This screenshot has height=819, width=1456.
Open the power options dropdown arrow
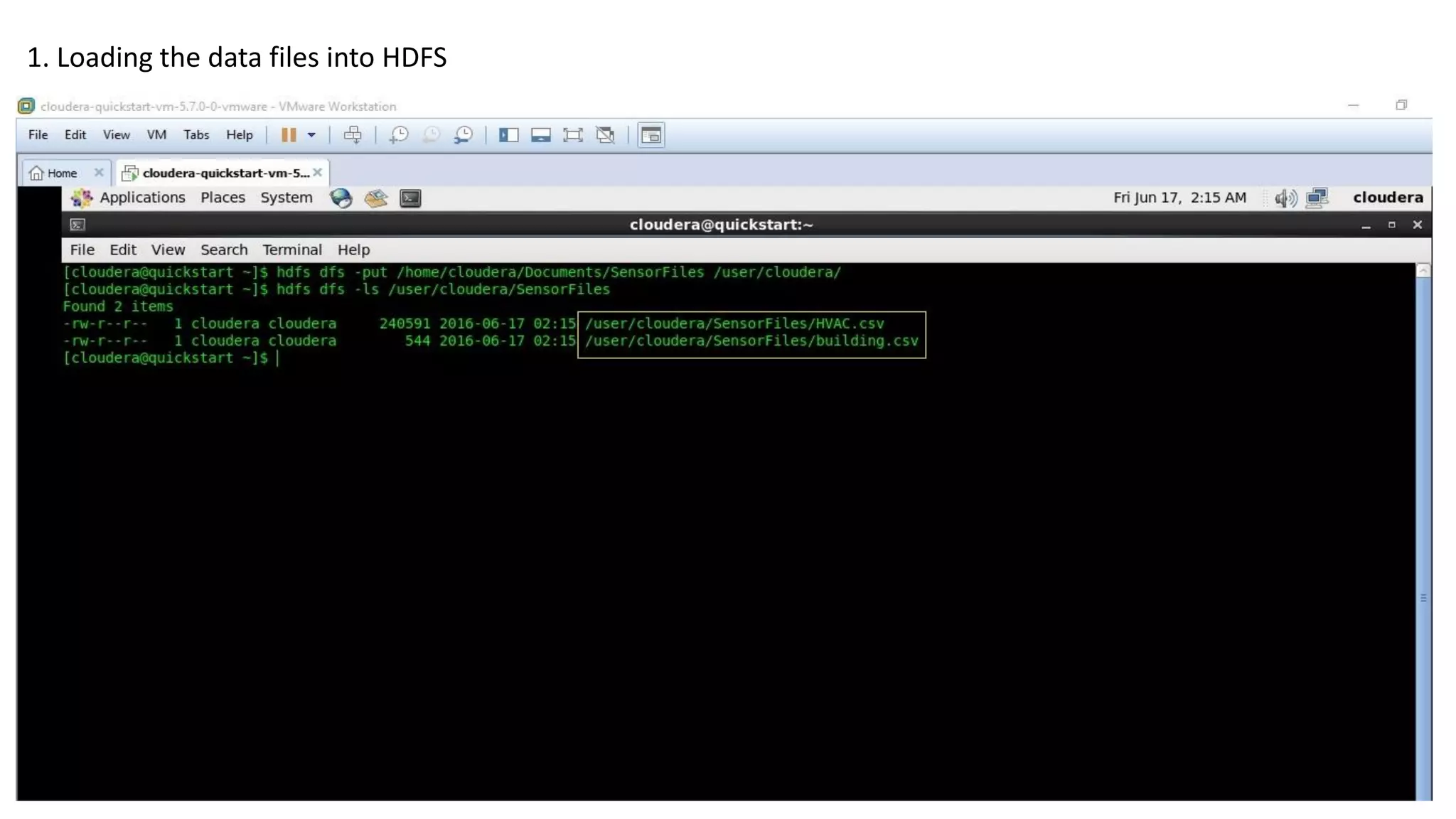pos(311,135)
